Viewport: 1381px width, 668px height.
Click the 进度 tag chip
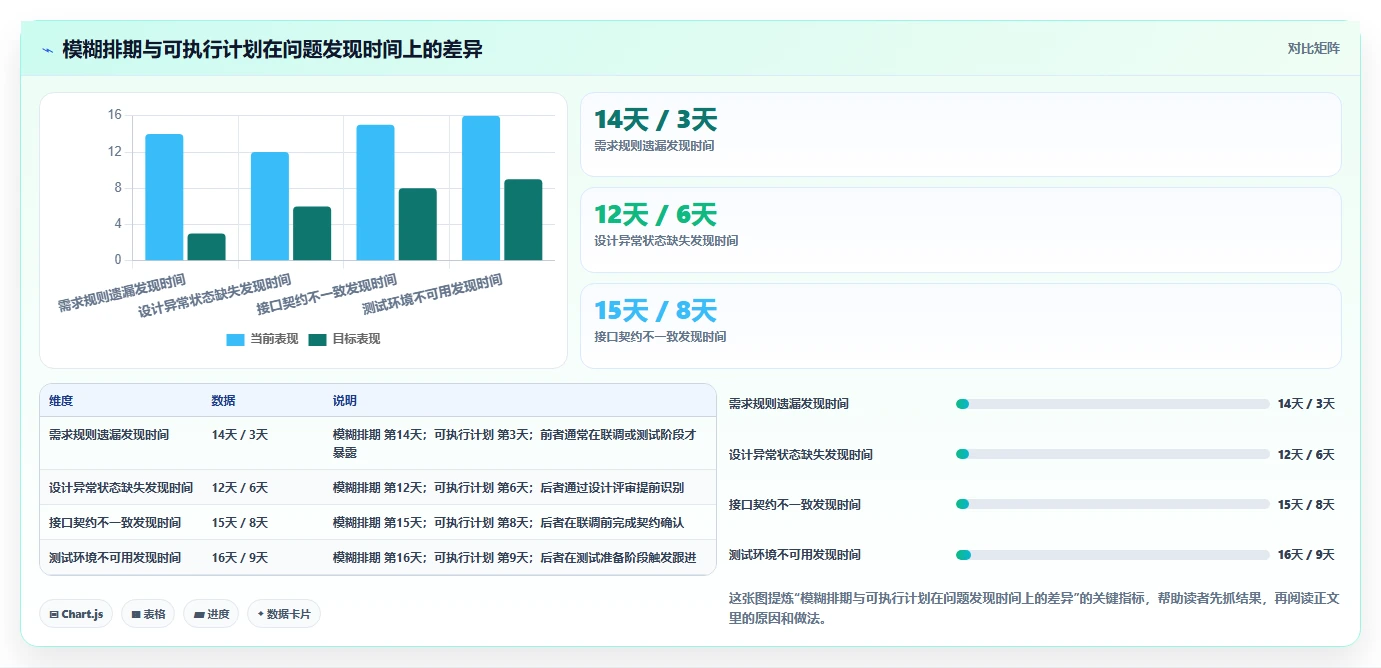pos(211,614)
